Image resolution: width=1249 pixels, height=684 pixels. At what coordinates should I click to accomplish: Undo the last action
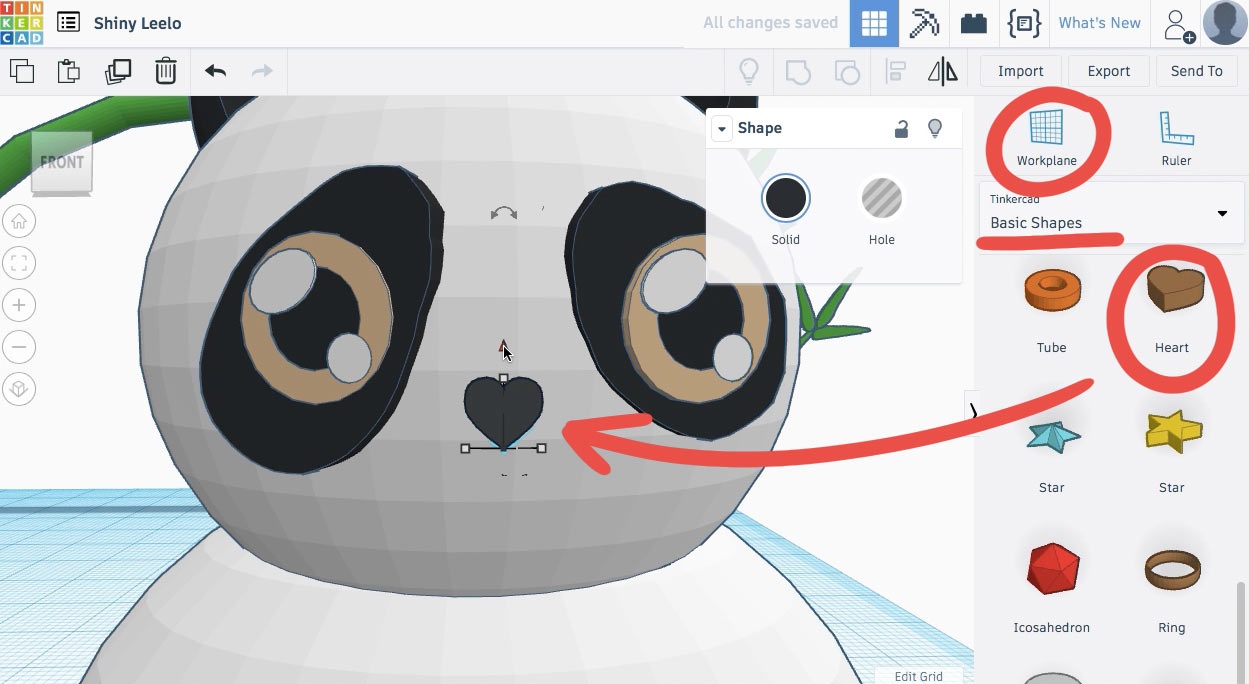pyautogui.click(x=215, y=71)
